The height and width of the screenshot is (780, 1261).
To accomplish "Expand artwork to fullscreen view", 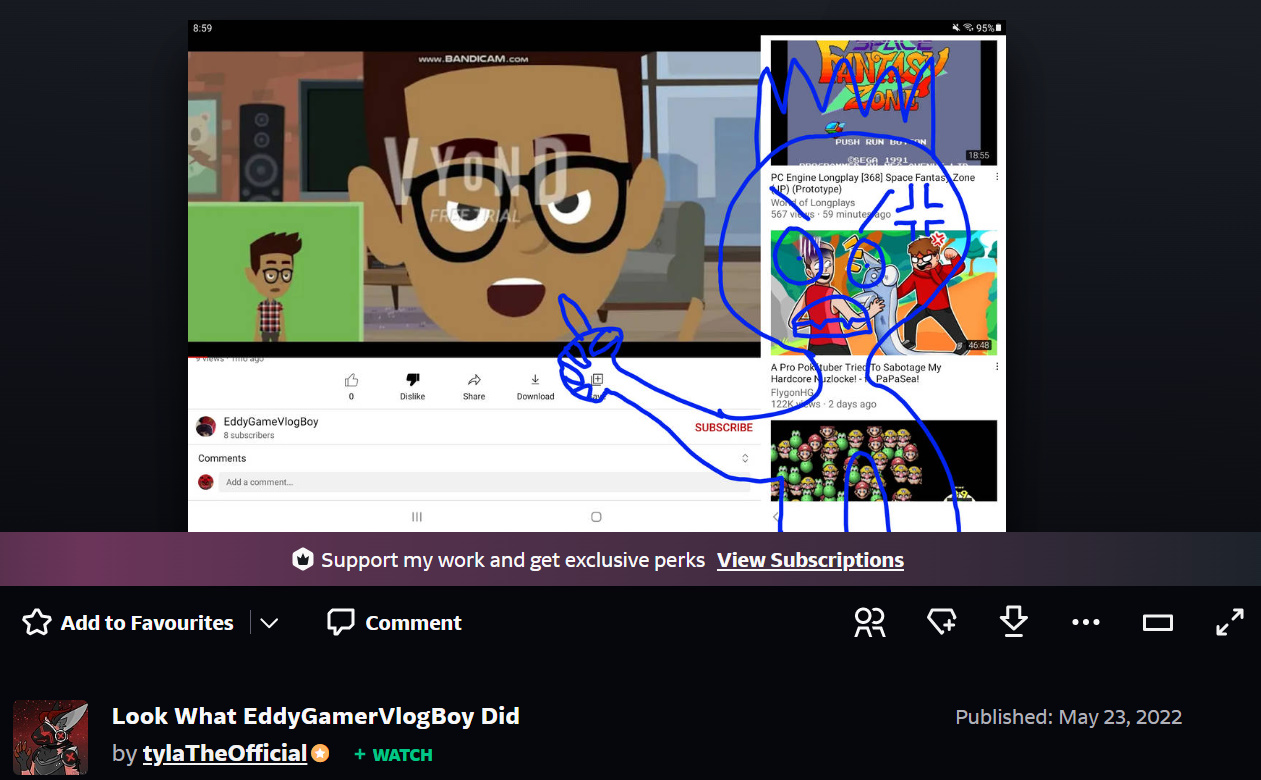I will click(1229, 622).
